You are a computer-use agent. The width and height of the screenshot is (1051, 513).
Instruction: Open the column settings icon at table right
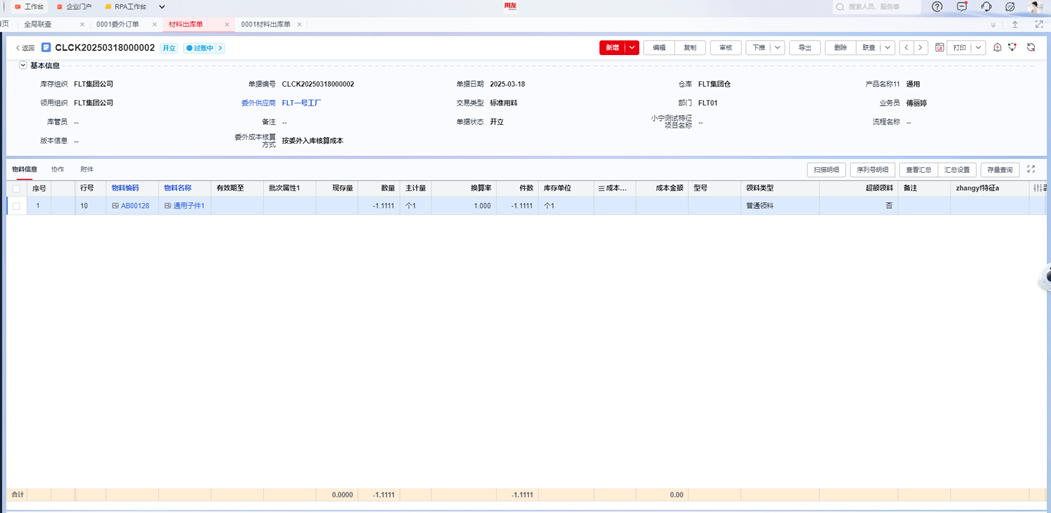coord(1038,188)
